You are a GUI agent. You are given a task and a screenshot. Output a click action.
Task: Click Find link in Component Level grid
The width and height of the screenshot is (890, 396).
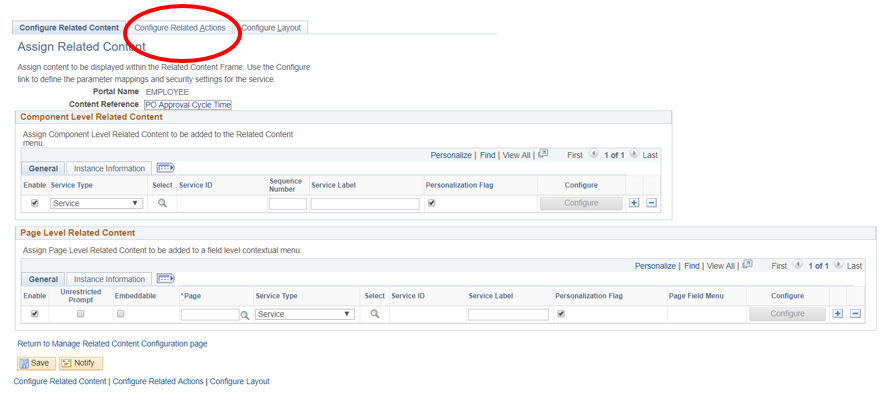pos(488,155)
